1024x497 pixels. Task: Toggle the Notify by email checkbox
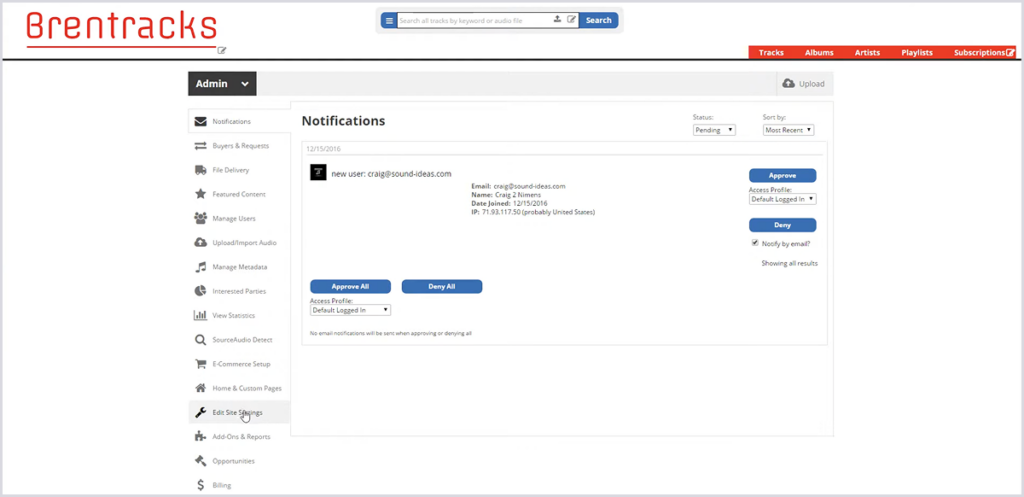click(754, 243)
